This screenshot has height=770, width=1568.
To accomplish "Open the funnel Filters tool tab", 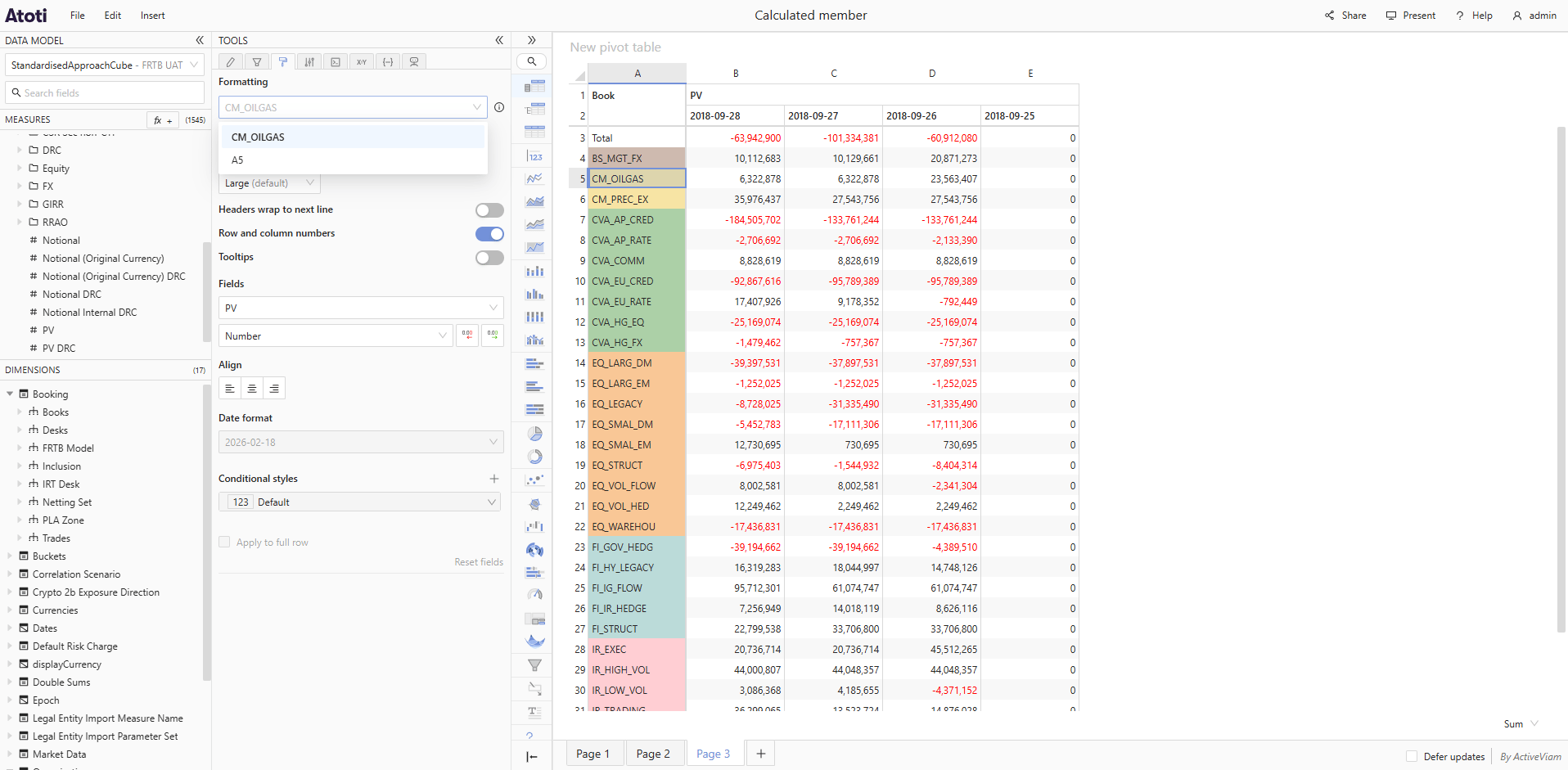I will [x=257, y=61].
